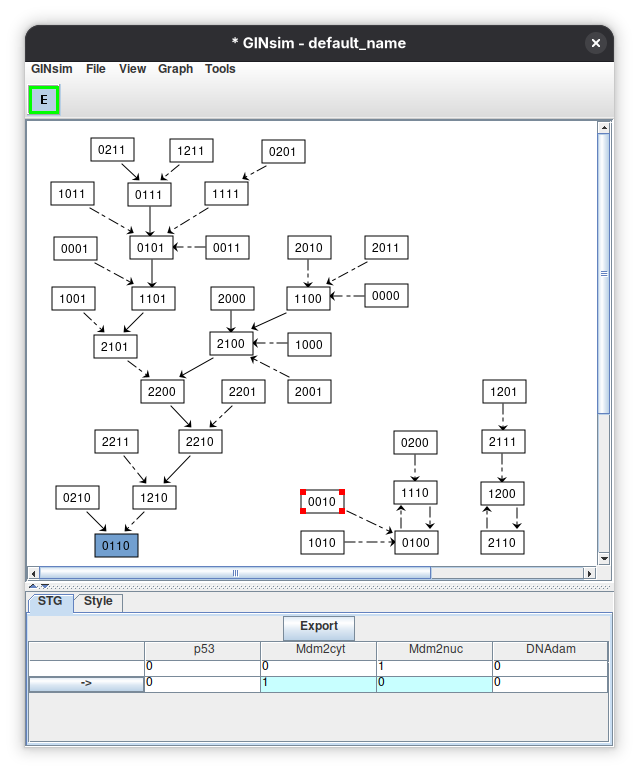Select the 0010 state node
Image resolution: width=639 pixels, height=772 pixels.
(x=322, y=501)
